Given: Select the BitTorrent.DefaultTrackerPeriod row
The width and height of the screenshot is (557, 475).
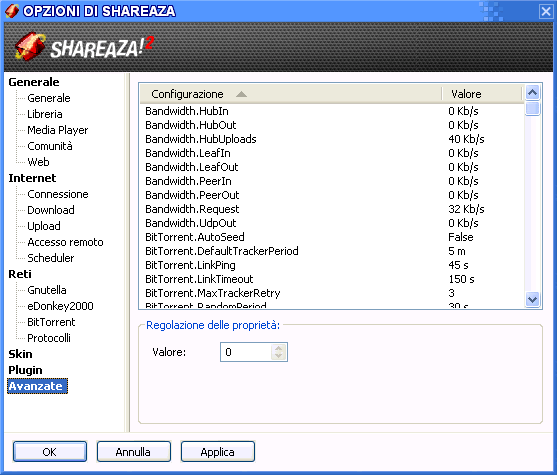Looking at the screenshot, I should pyautogui.click(x=332, y=251).
